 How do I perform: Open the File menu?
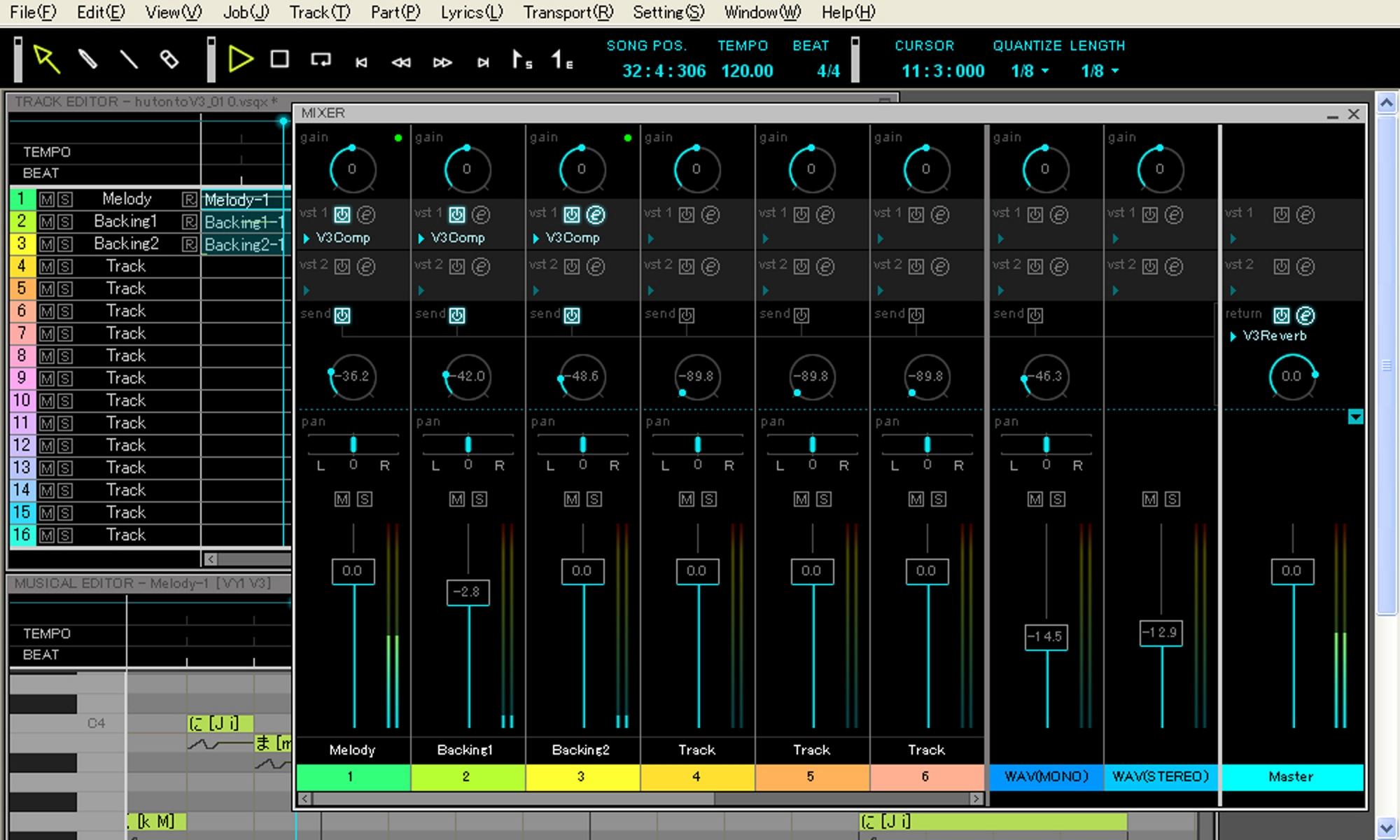[34, 13]
